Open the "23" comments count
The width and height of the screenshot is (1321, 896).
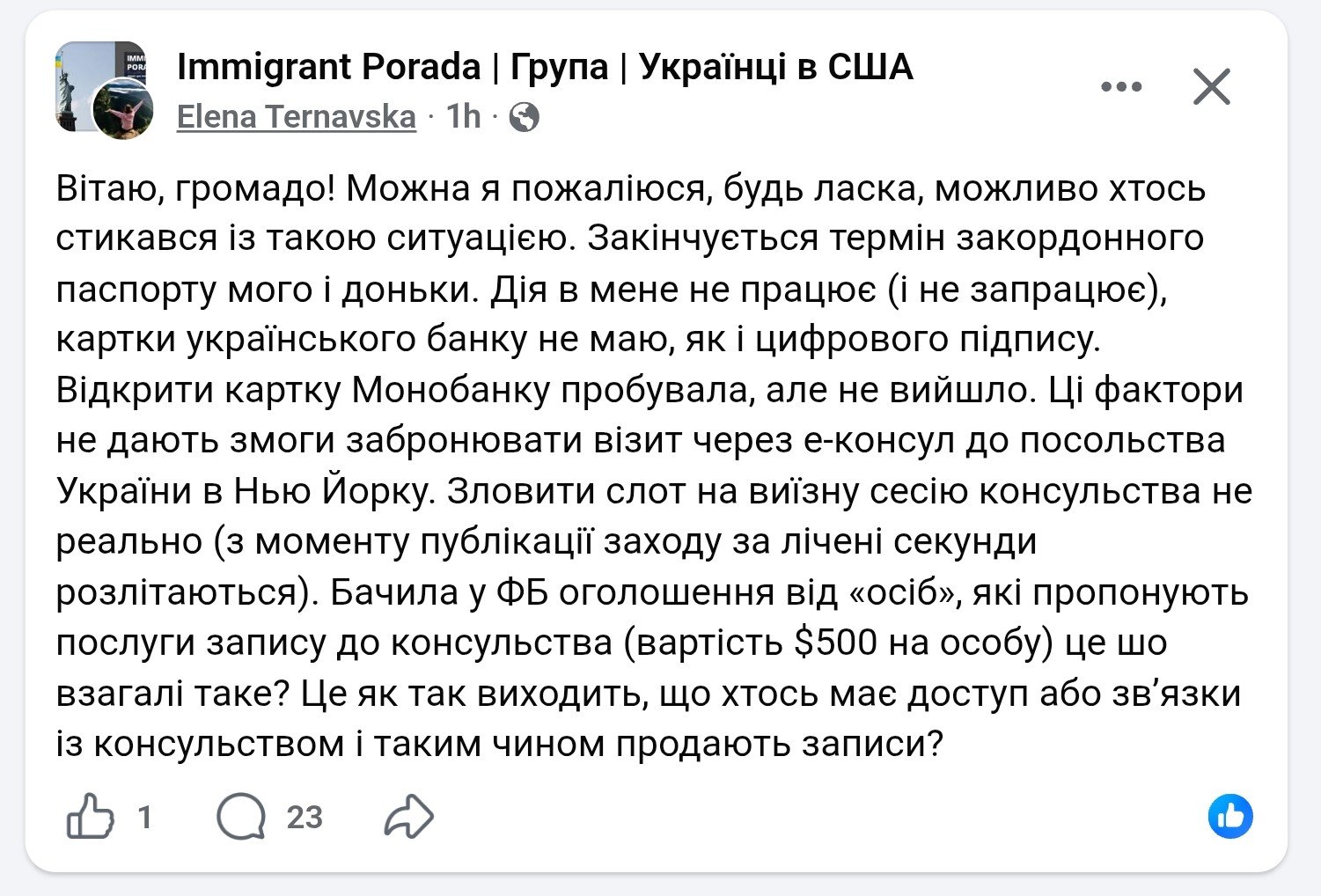click(305, 818)
